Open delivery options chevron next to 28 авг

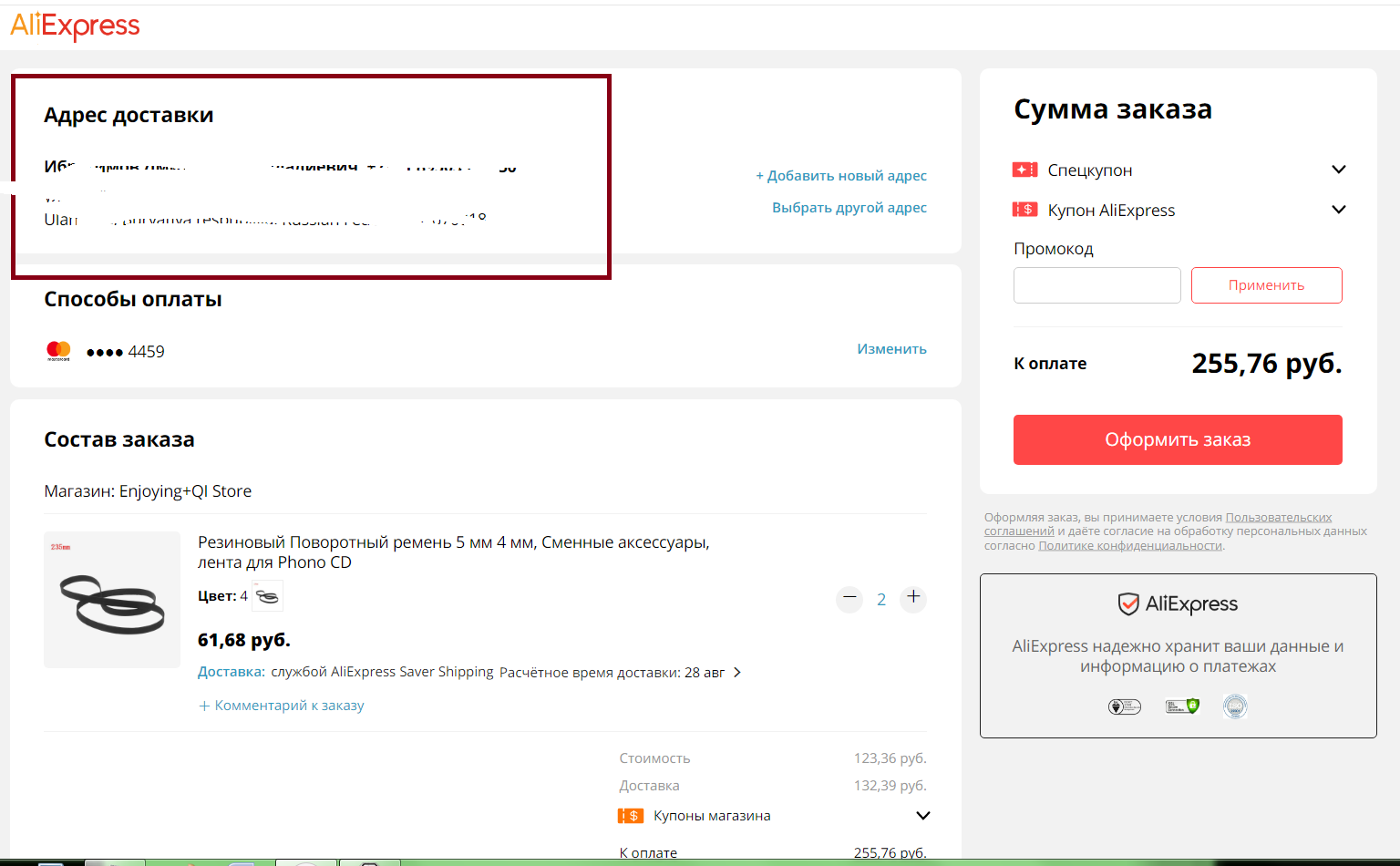(737, 673)
